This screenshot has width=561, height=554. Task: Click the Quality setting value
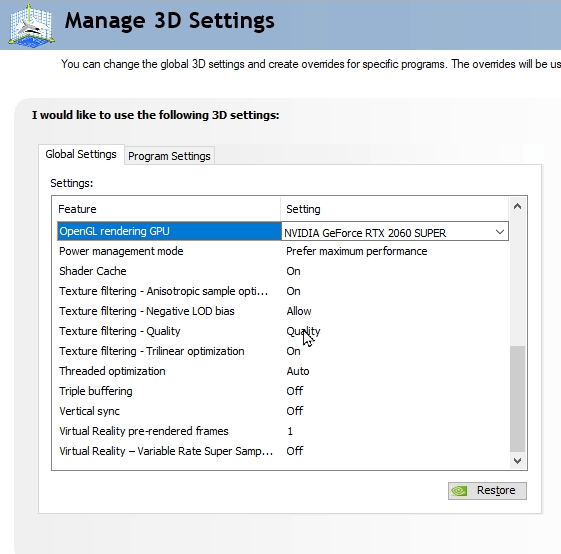coord(303,331)
